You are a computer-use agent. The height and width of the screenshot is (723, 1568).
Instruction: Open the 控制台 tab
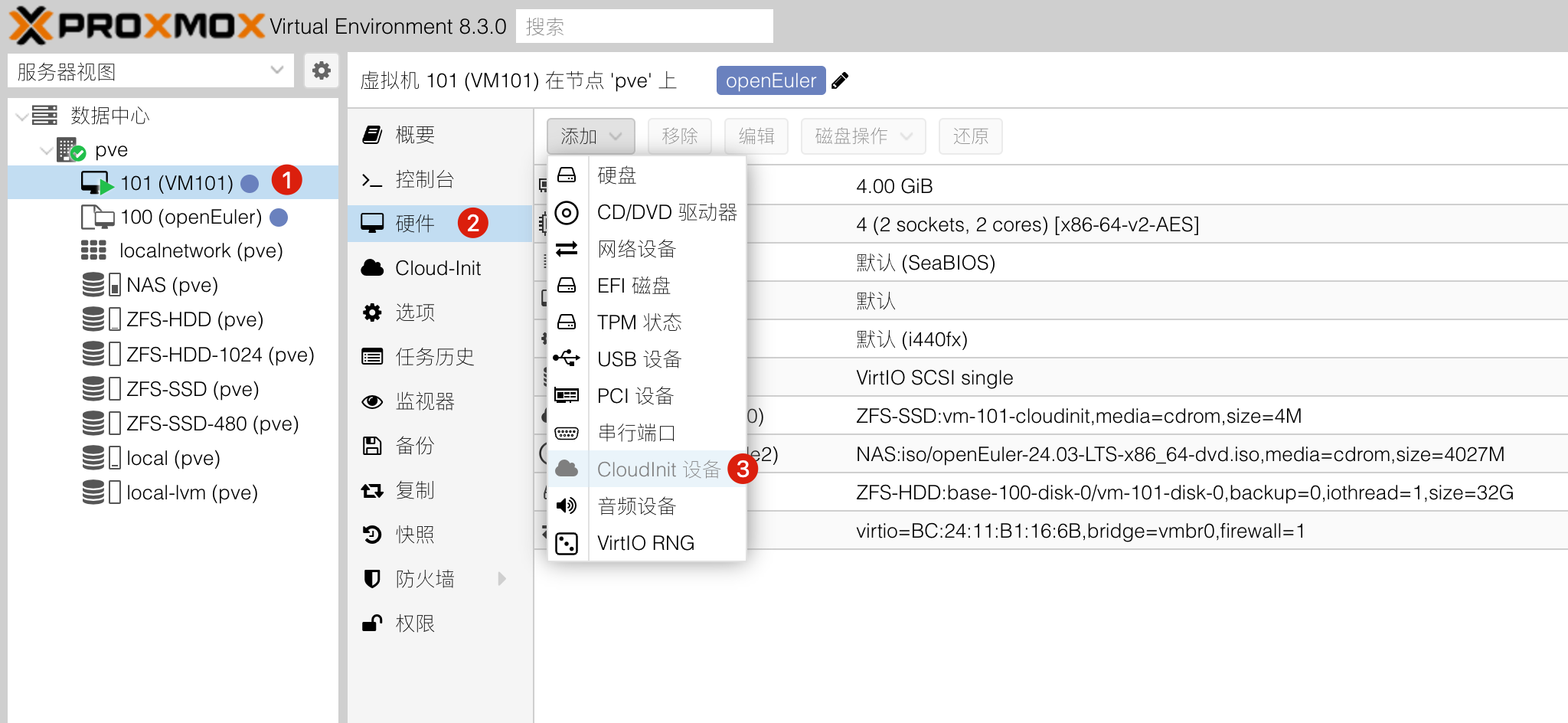[440, 179]
